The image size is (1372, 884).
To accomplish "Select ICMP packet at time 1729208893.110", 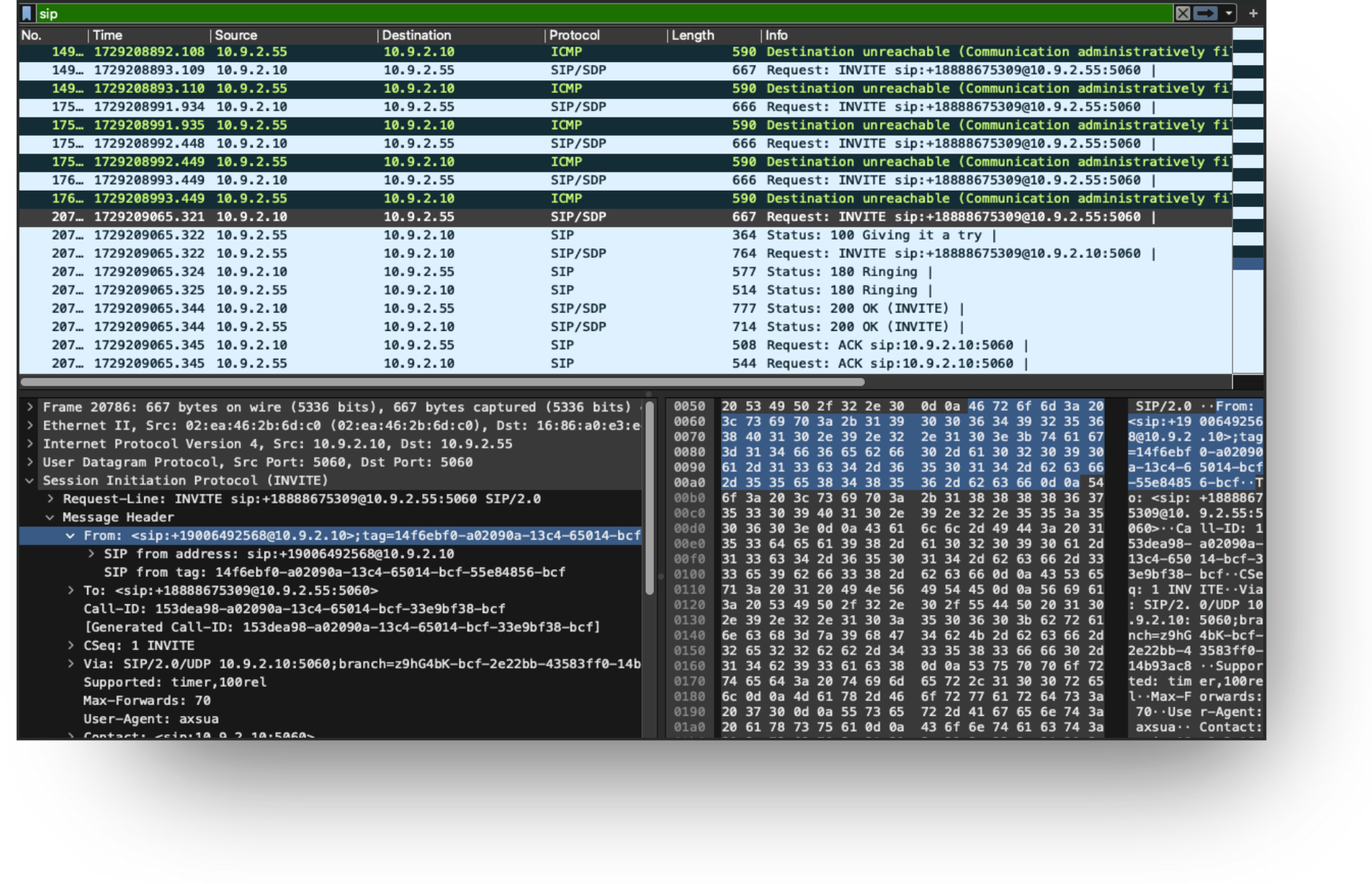I will pos(625,88).
